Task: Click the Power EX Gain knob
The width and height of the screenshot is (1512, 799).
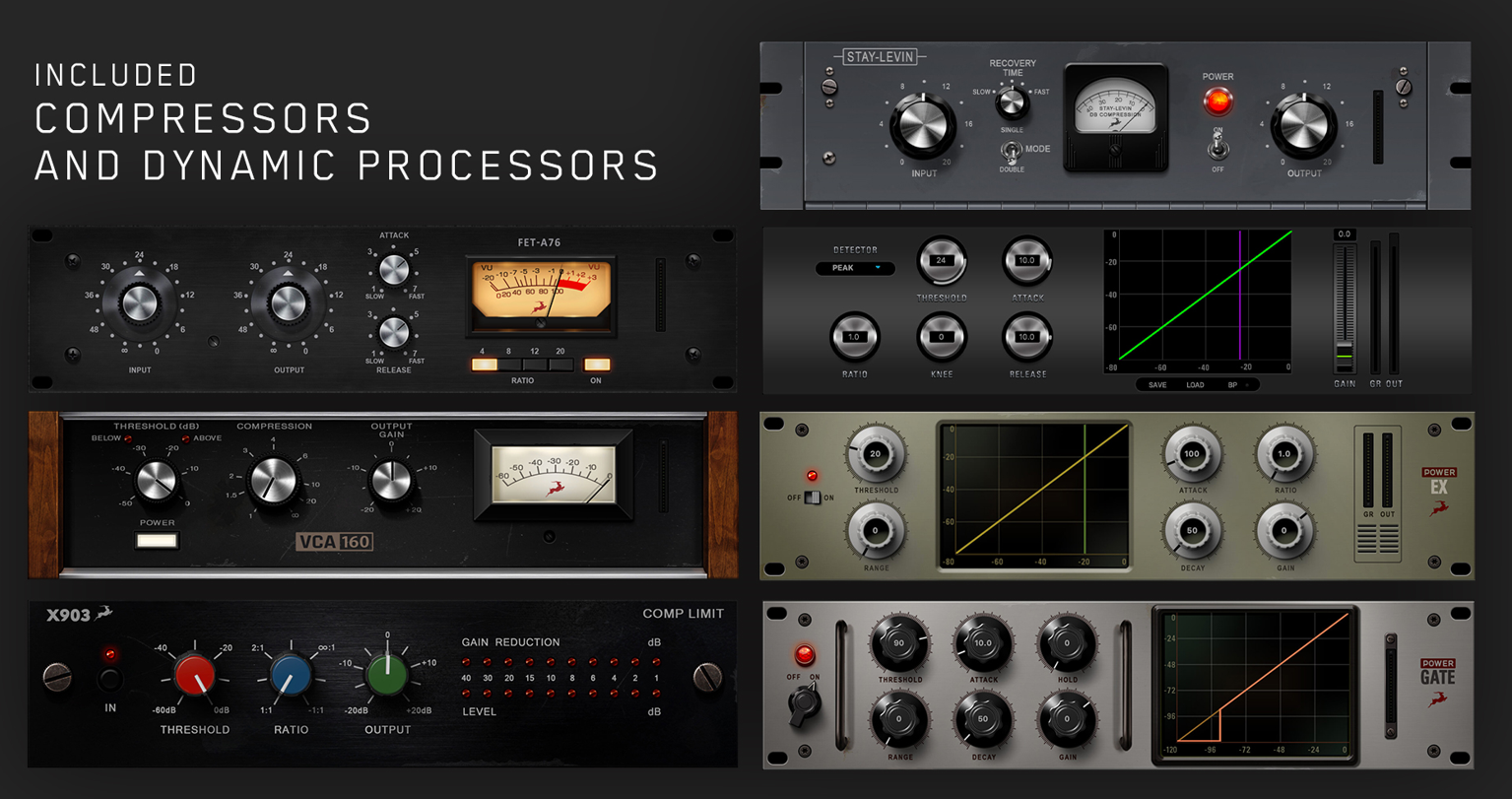Action: pos(1284,531)
